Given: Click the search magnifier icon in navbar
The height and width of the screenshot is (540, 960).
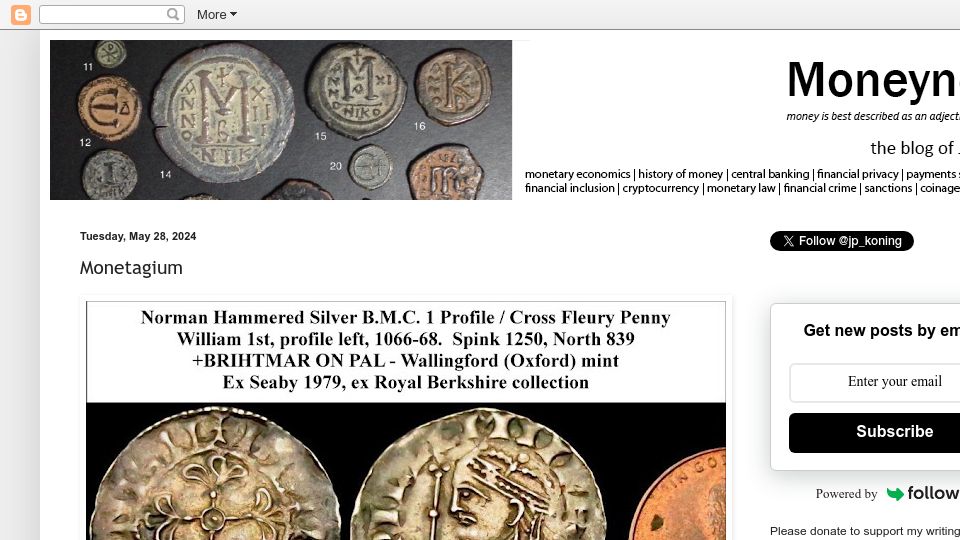Looking at the screenshot, I should pos(173,14).
